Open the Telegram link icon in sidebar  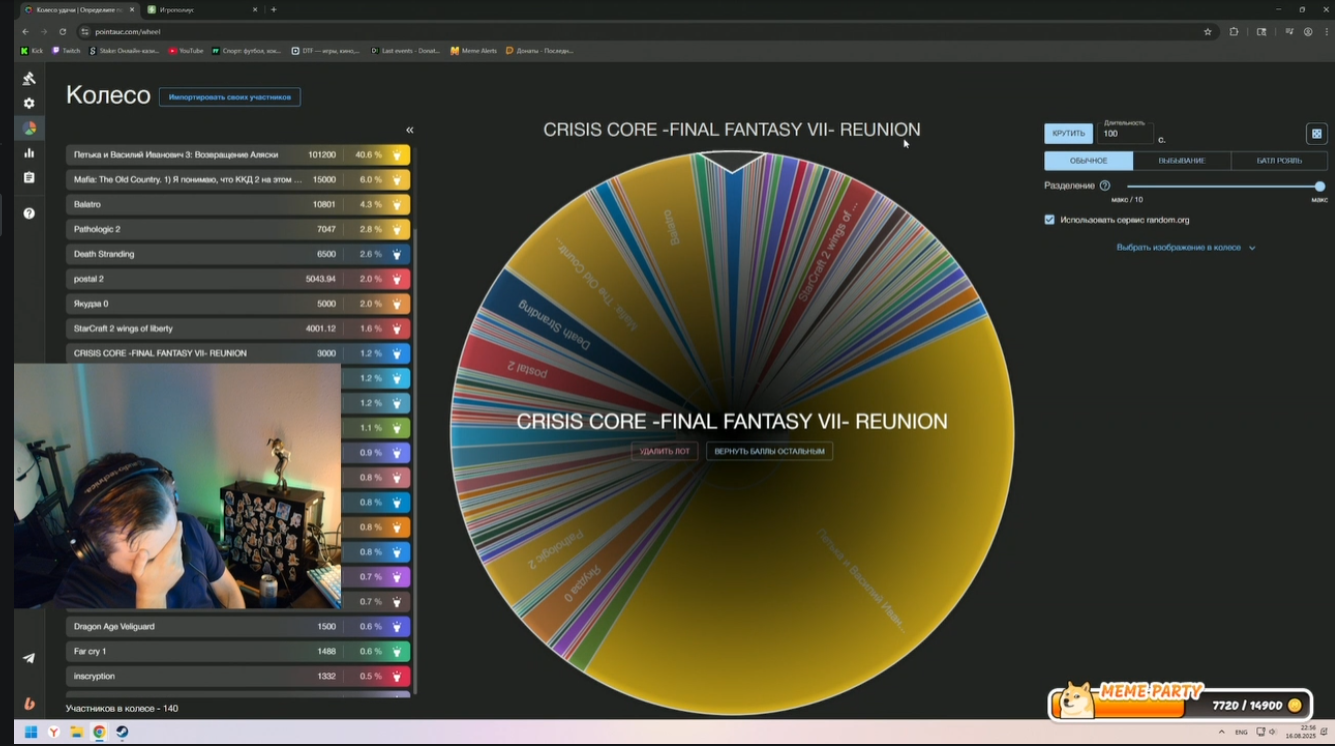pyautogui.click(x=29, y=658)
